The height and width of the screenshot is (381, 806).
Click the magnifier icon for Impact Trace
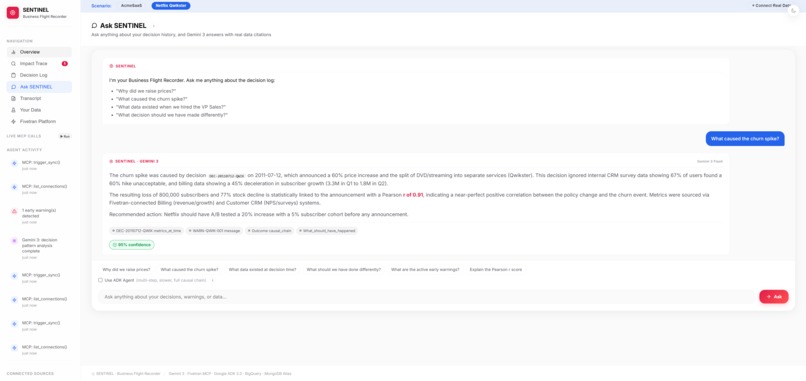pyautogui.click(x=13, y=64)
